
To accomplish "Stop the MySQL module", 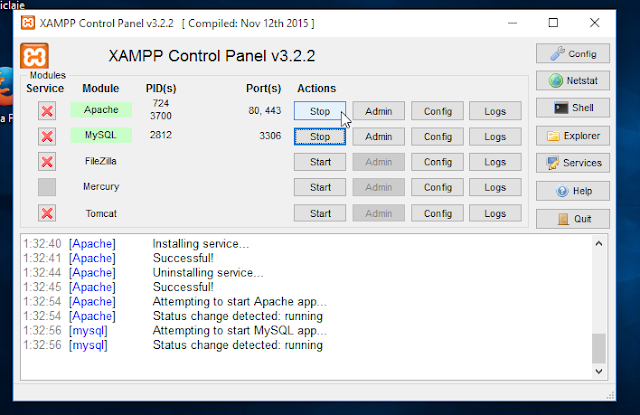I will coord(320,136).
